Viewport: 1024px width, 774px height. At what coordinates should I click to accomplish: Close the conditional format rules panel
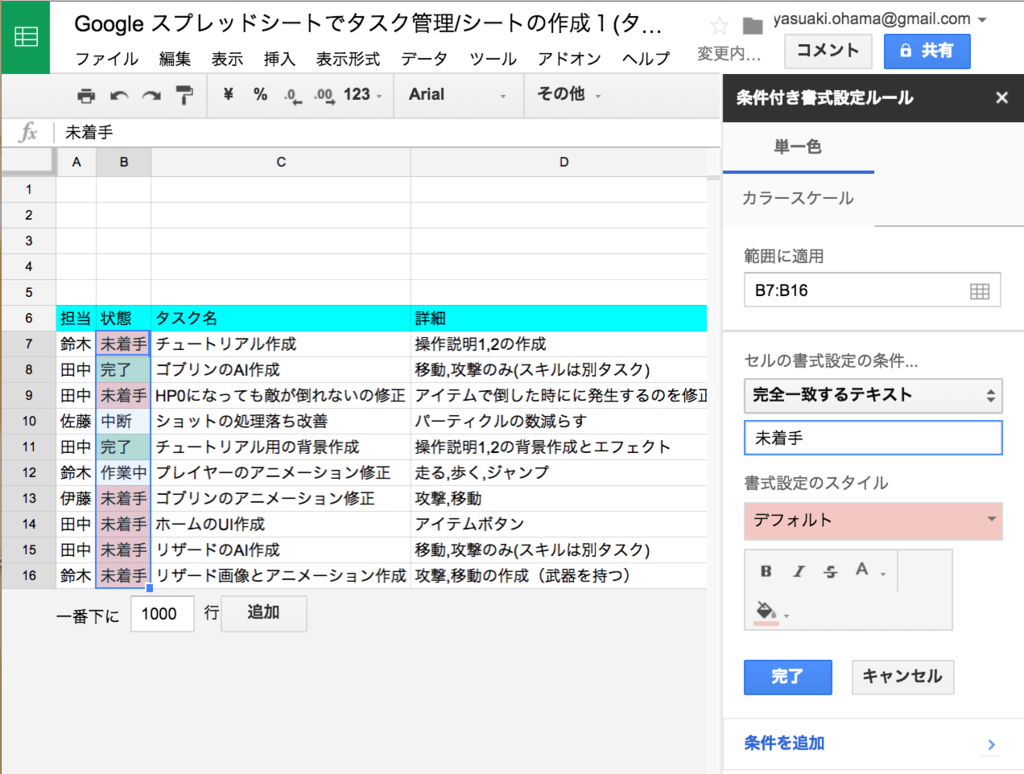tap(1002, 98)
